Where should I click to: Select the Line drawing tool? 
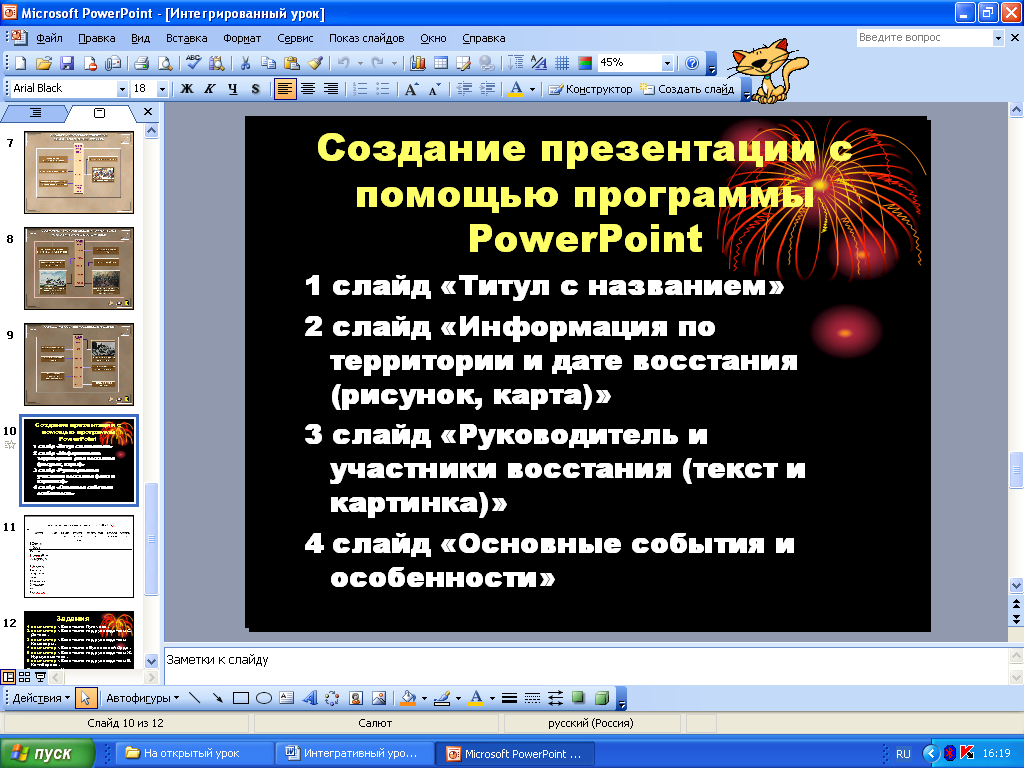coord(194,698)
